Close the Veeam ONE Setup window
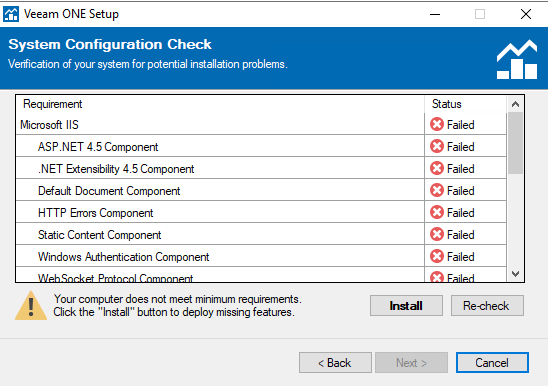The image size is (548, 386). (526, 14)
